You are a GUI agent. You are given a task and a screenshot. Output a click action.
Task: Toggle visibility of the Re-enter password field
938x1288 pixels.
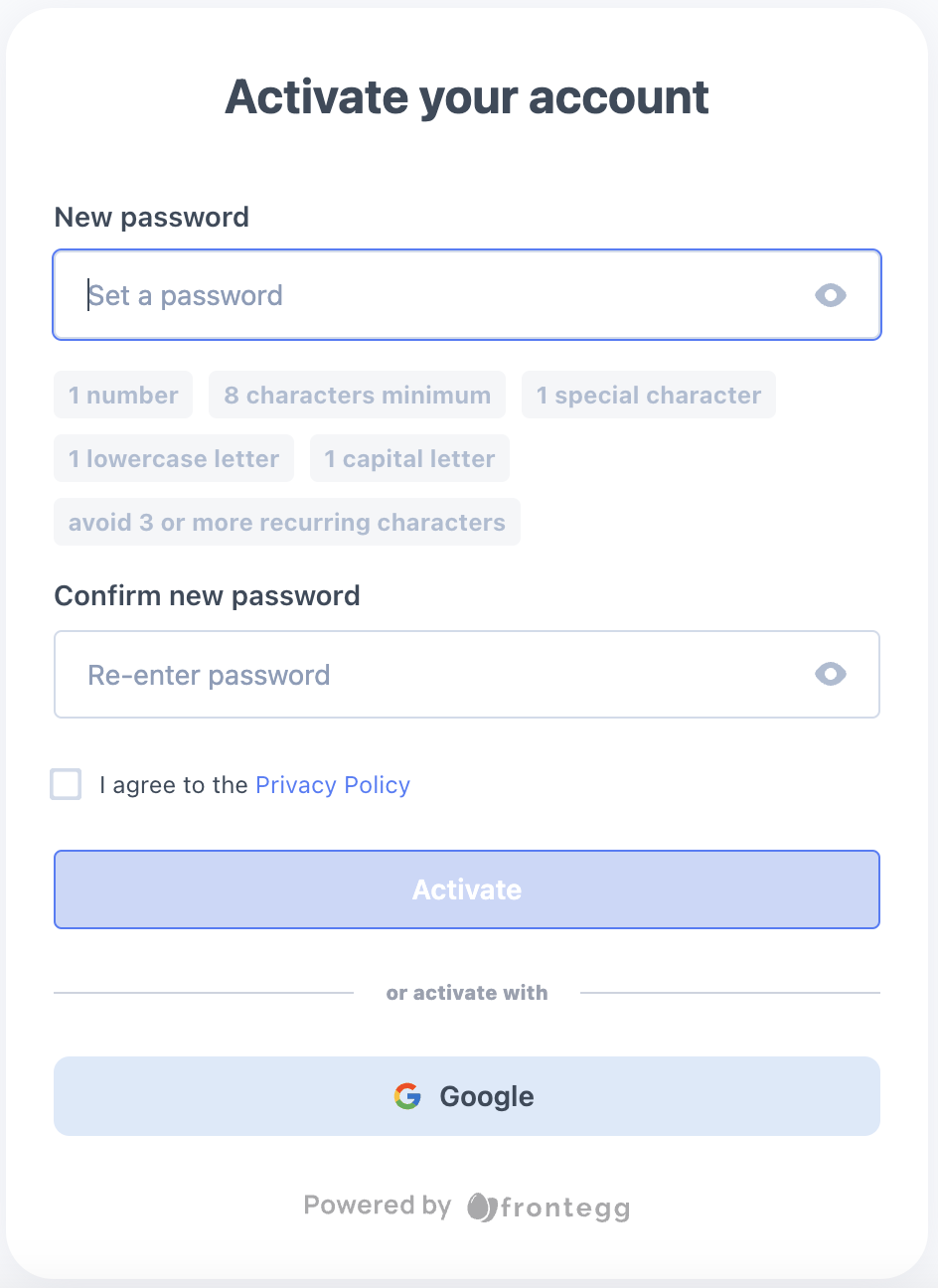tap(830, 674)
